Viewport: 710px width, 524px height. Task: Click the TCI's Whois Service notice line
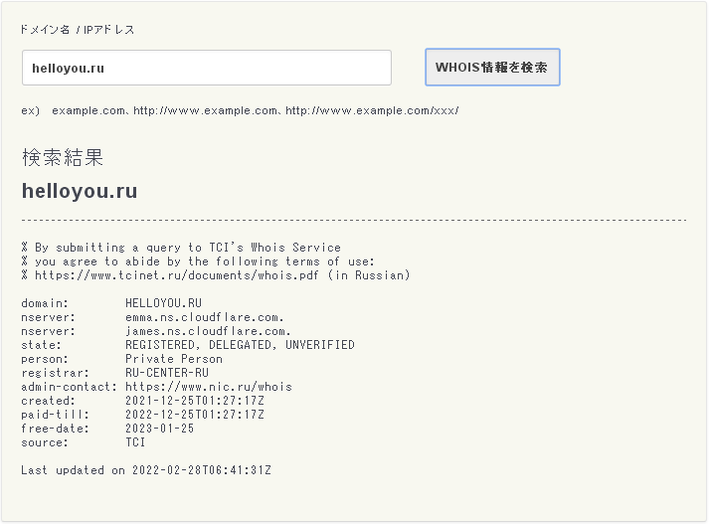click(181, 247)
